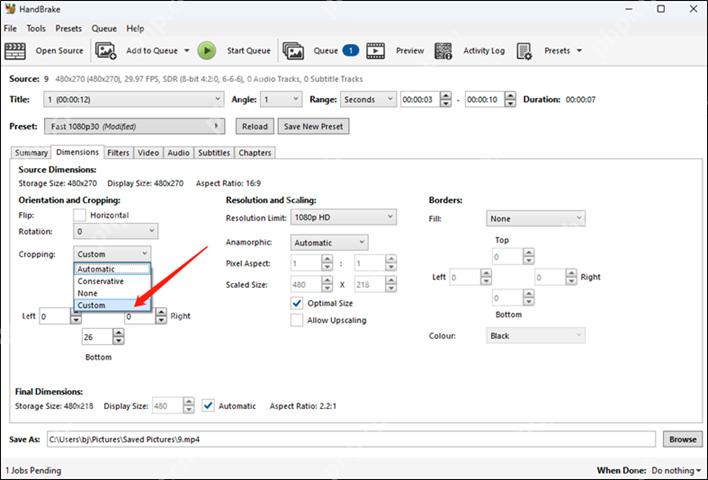Click the Bottom crop stepper arrows
Image resolution: width=708 pixels, height=480 pixels.
point(118,337)
